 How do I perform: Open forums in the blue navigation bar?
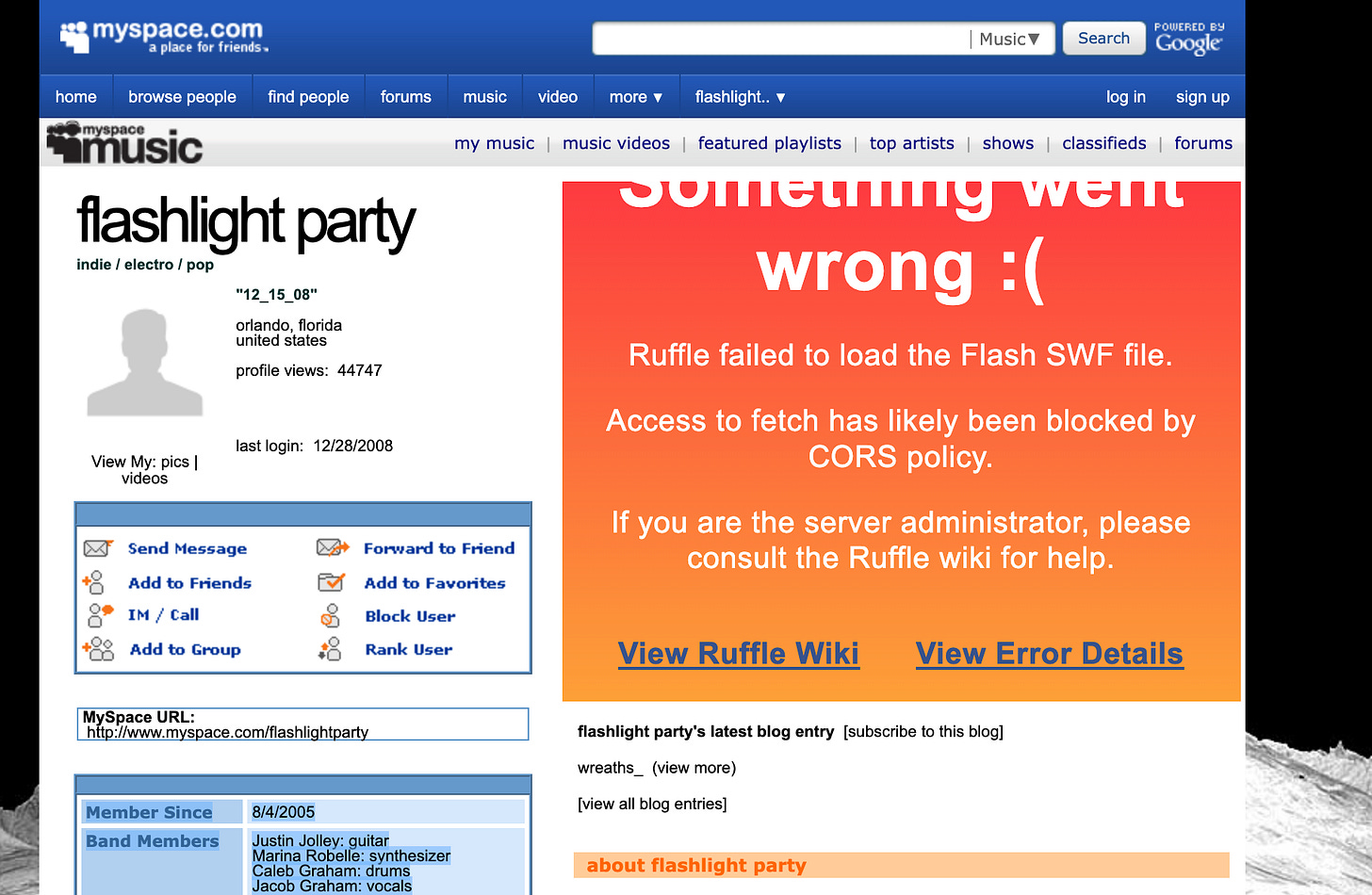[406, 97]
